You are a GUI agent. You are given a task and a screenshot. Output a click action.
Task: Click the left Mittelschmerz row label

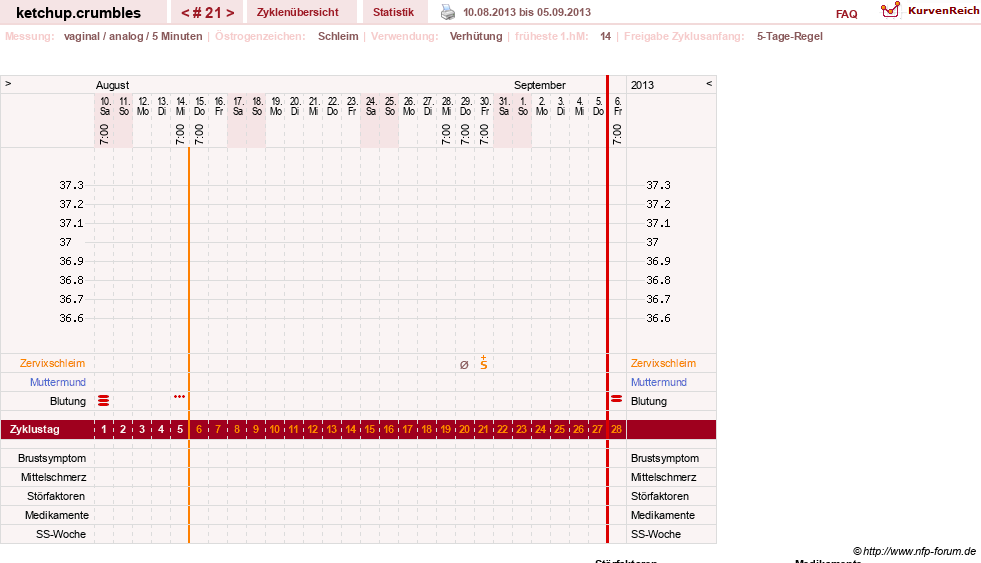click(x=53, y=477)
